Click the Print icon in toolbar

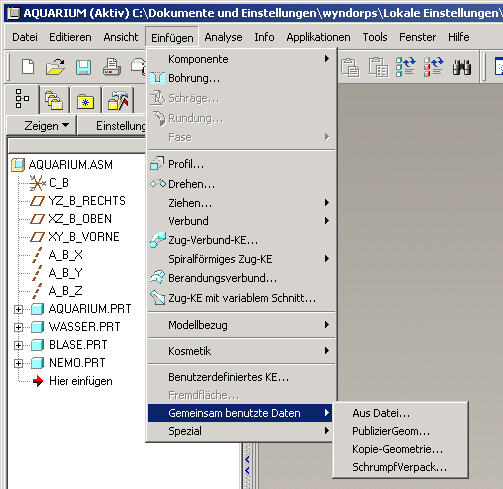(x=111, y=67)
